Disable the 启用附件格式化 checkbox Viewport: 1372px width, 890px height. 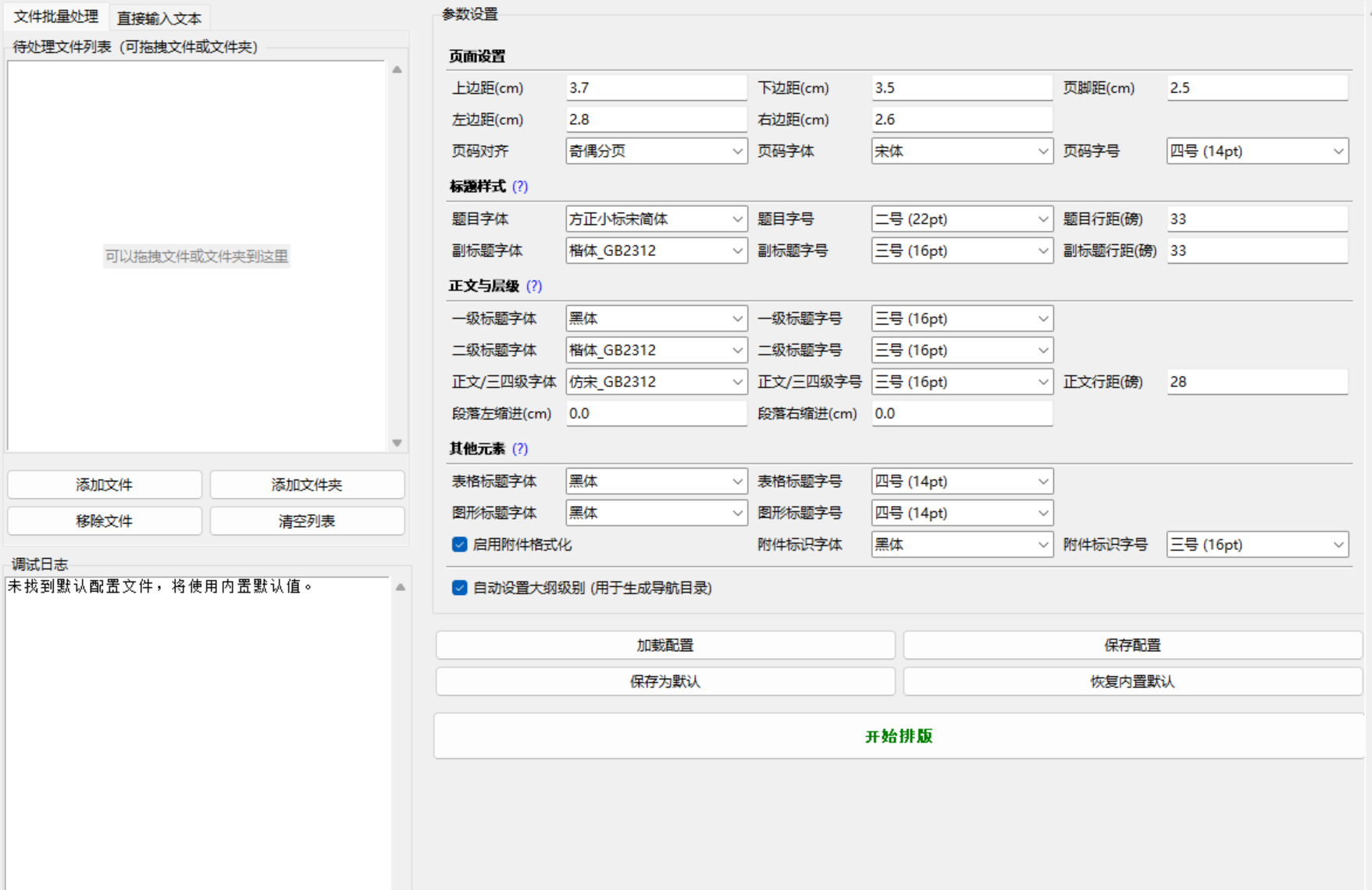pos(459,544)
